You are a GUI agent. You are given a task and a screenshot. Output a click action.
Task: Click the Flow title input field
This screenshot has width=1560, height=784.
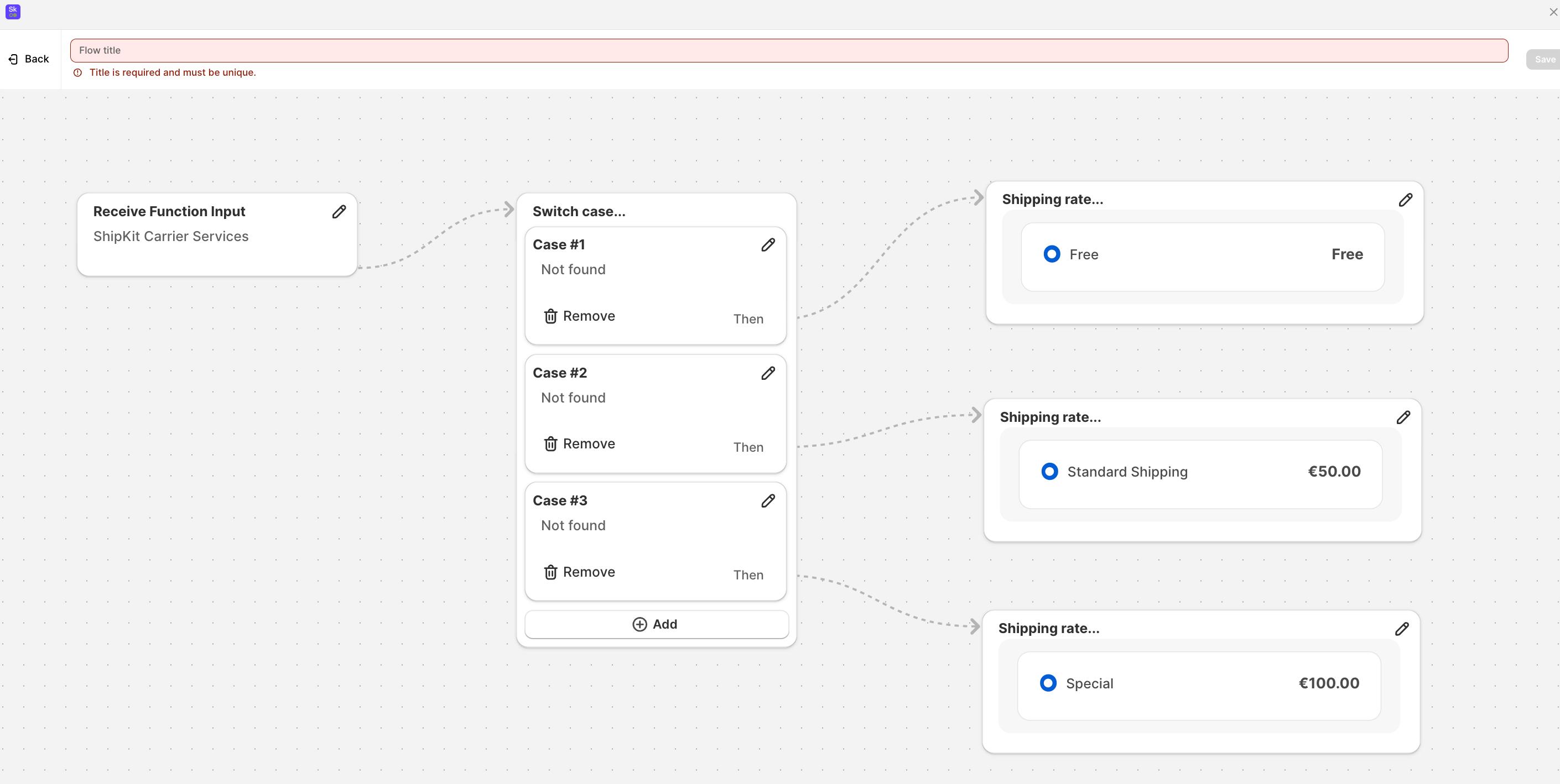(788, 50)
